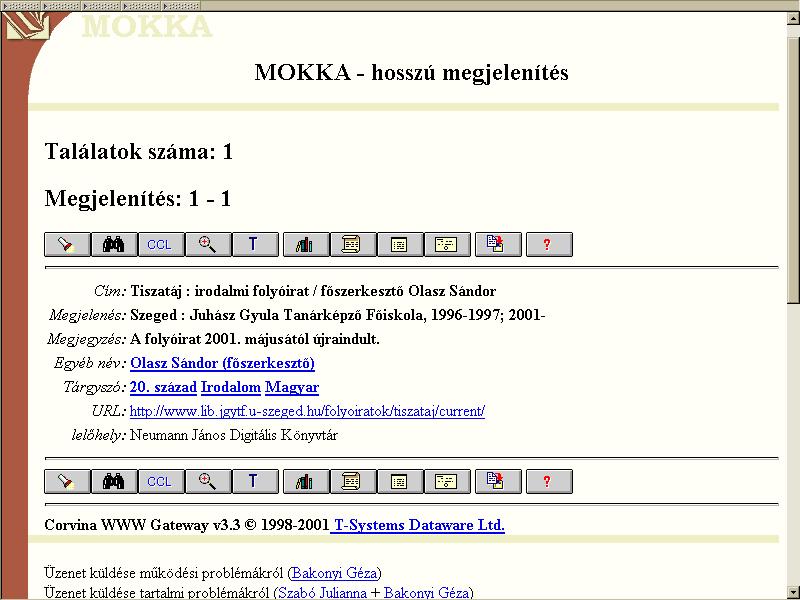
Task: Click the 'Corvina WWW Gateway v3.3' footer text
Action: pos(142,525)
